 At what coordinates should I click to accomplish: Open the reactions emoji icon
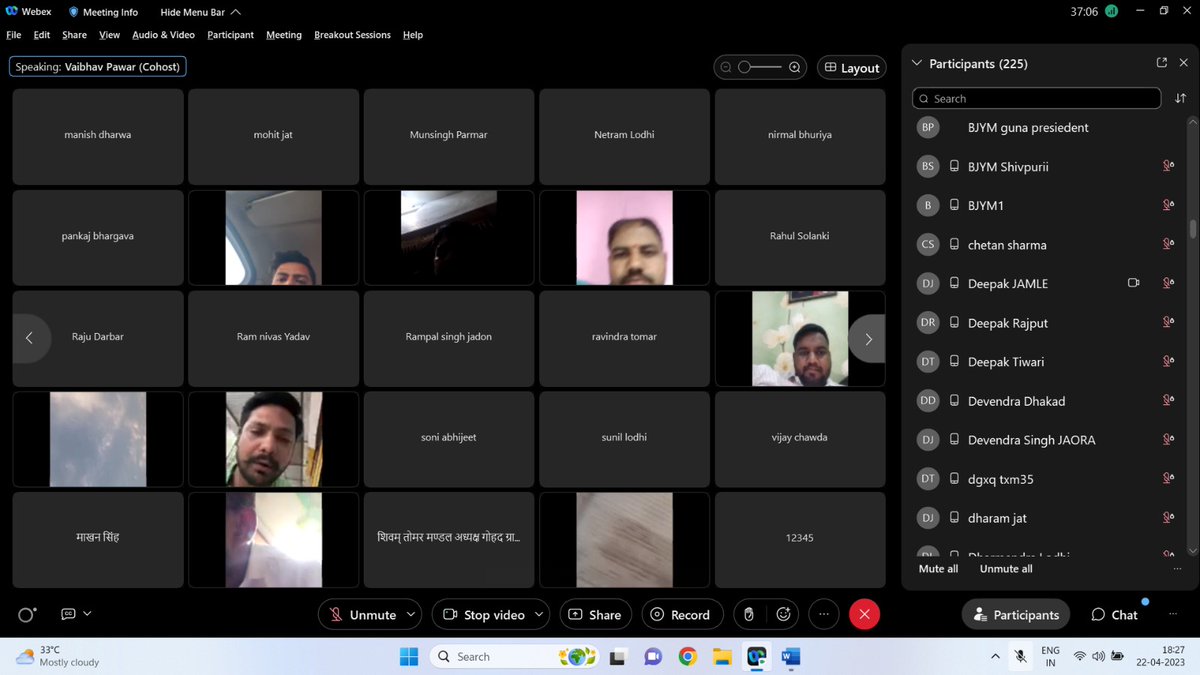pos(784,615)
